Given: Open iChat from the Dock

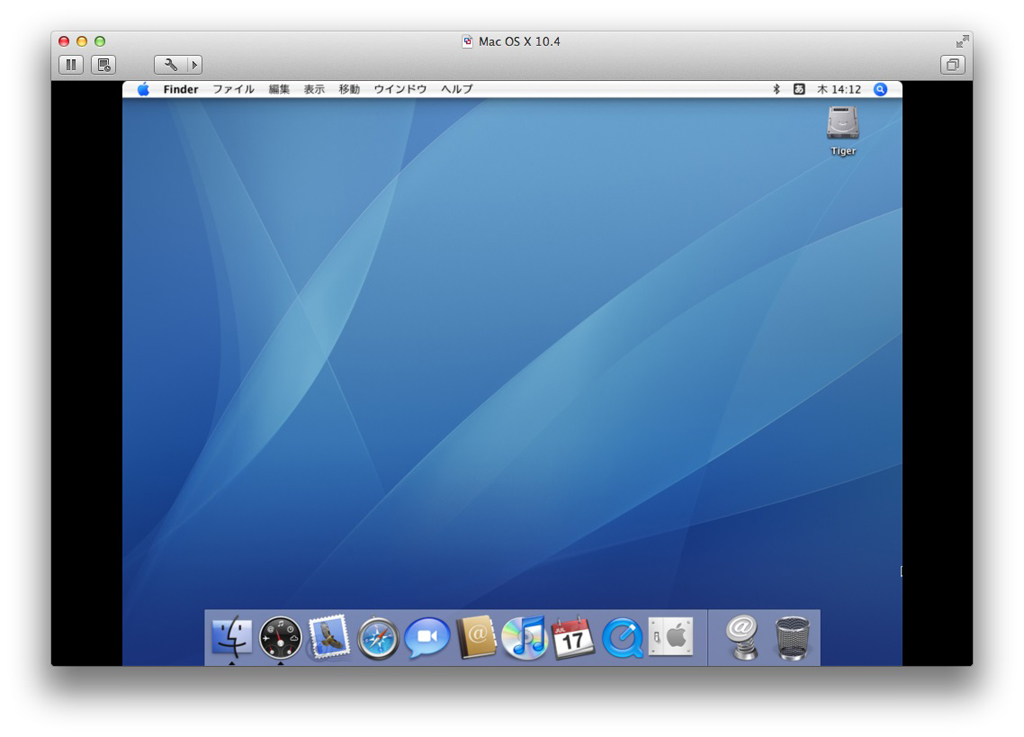Looking at the screenshot, I should 427,637.
